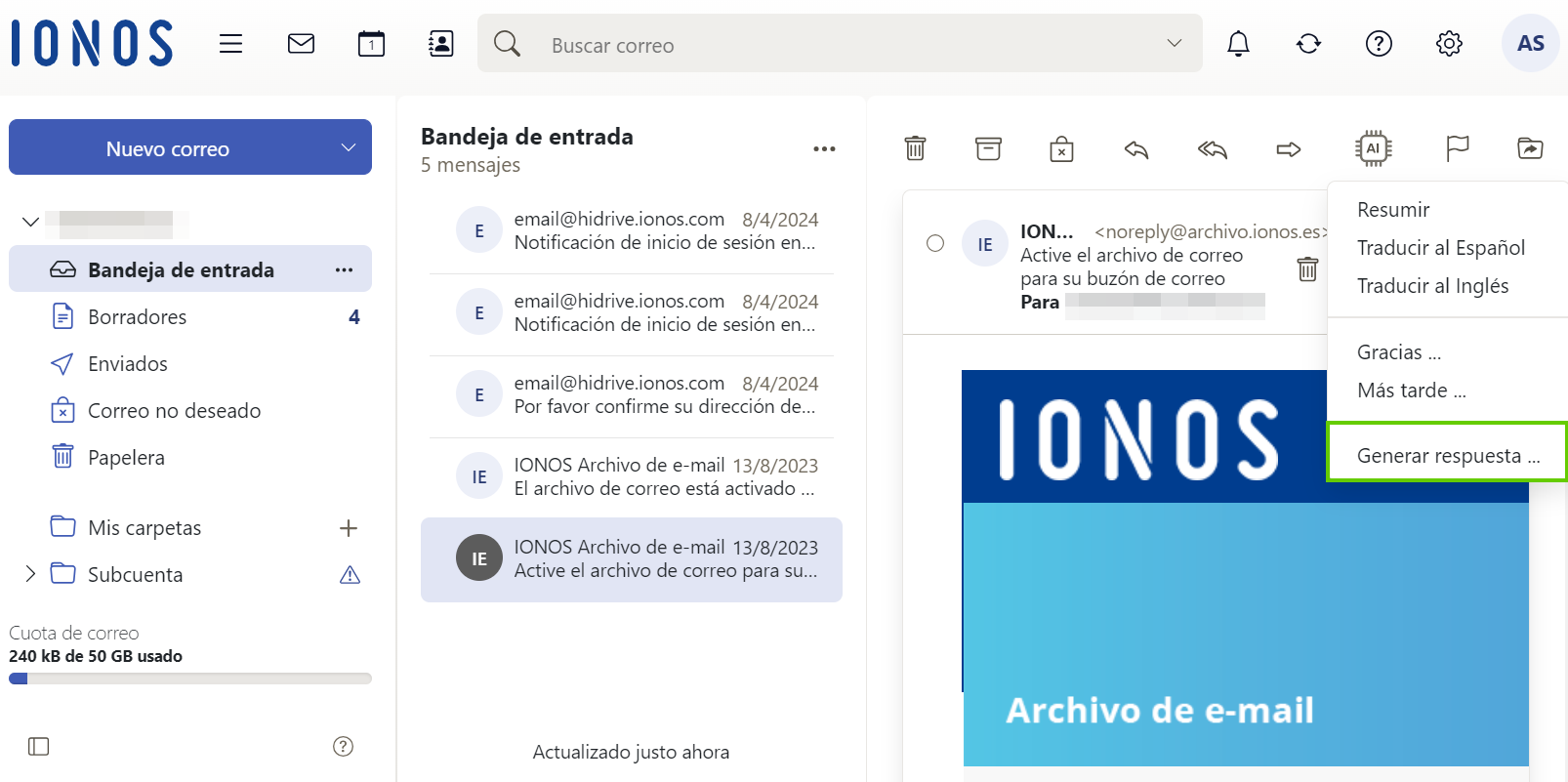
Task: Open the Calendar app icon
Action: click(x=371, y=44)
